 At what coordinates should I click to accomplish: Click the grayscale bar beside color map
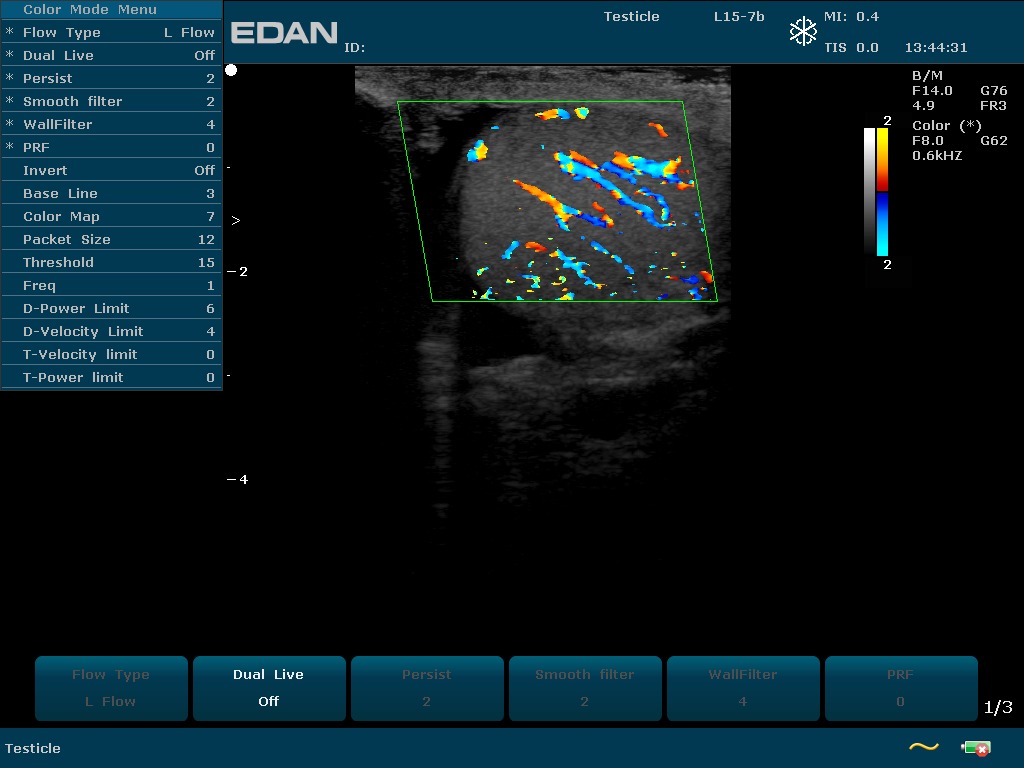tap(869, 192)
